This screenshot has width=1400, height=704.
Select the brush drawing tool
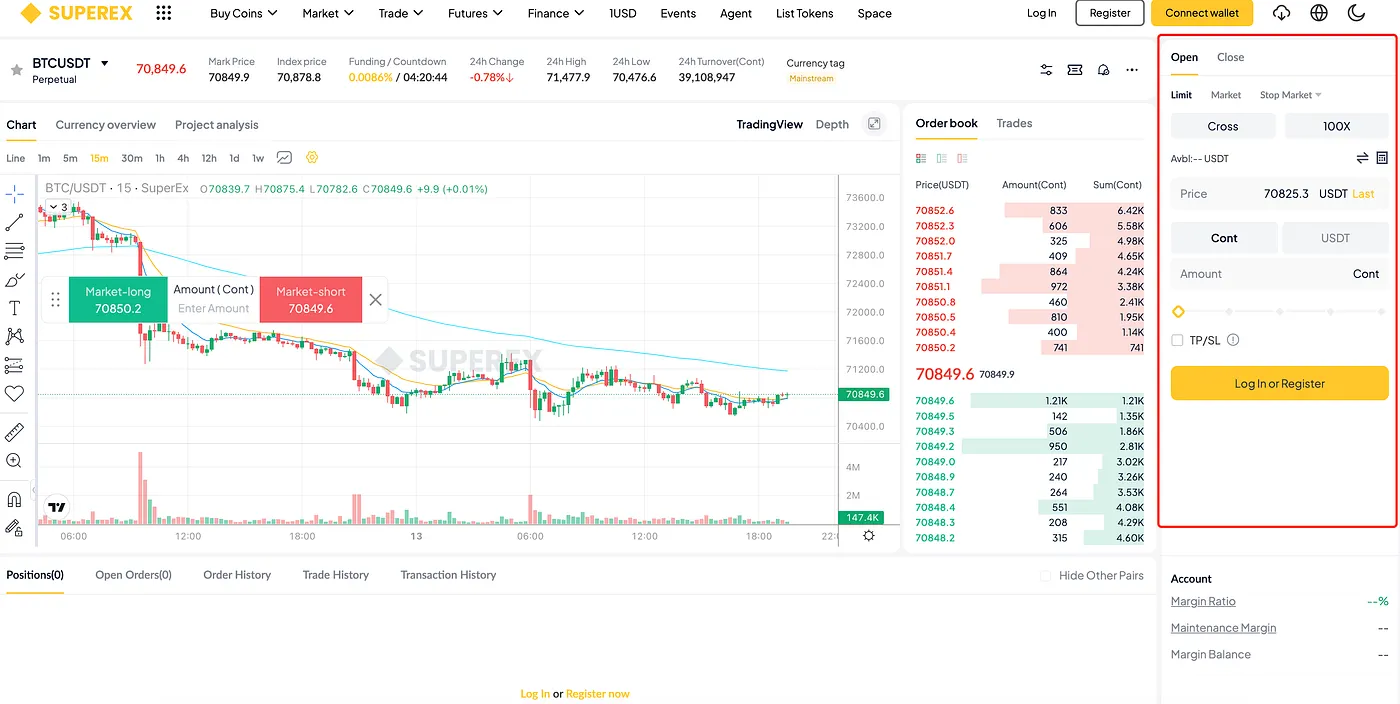14,280
